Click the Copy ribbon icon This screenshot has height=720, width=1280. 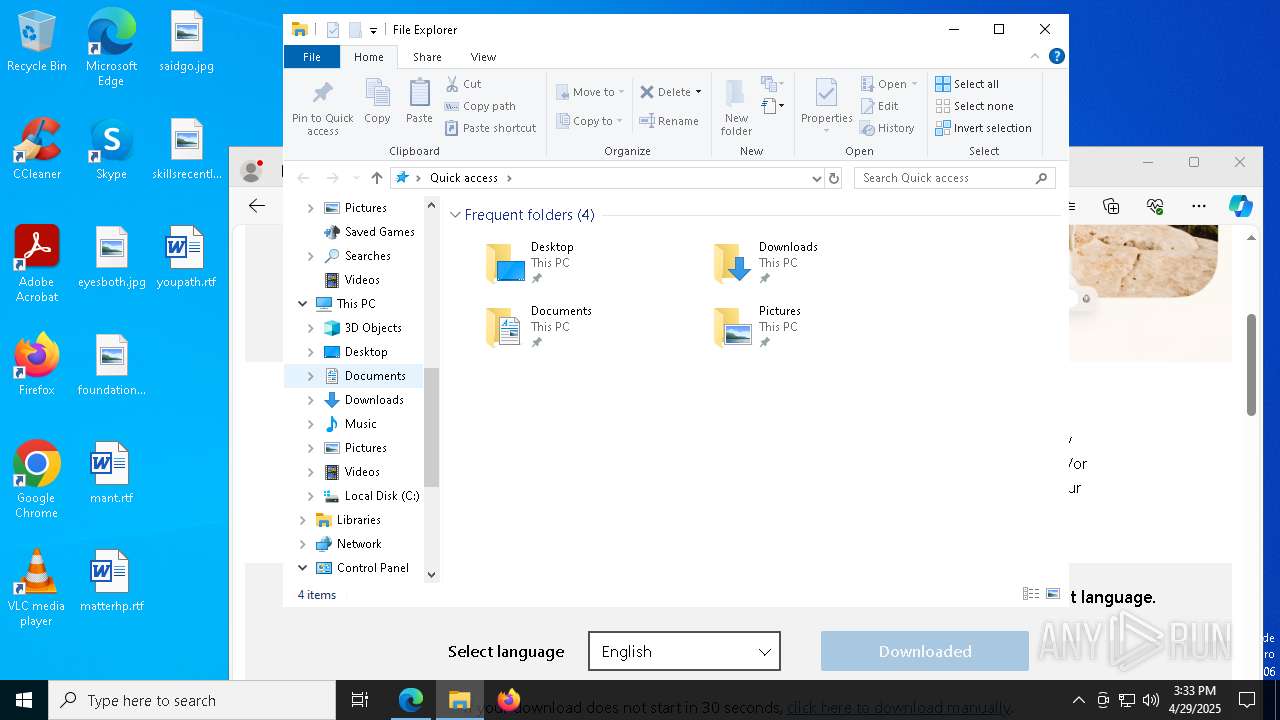click(377, 101)
